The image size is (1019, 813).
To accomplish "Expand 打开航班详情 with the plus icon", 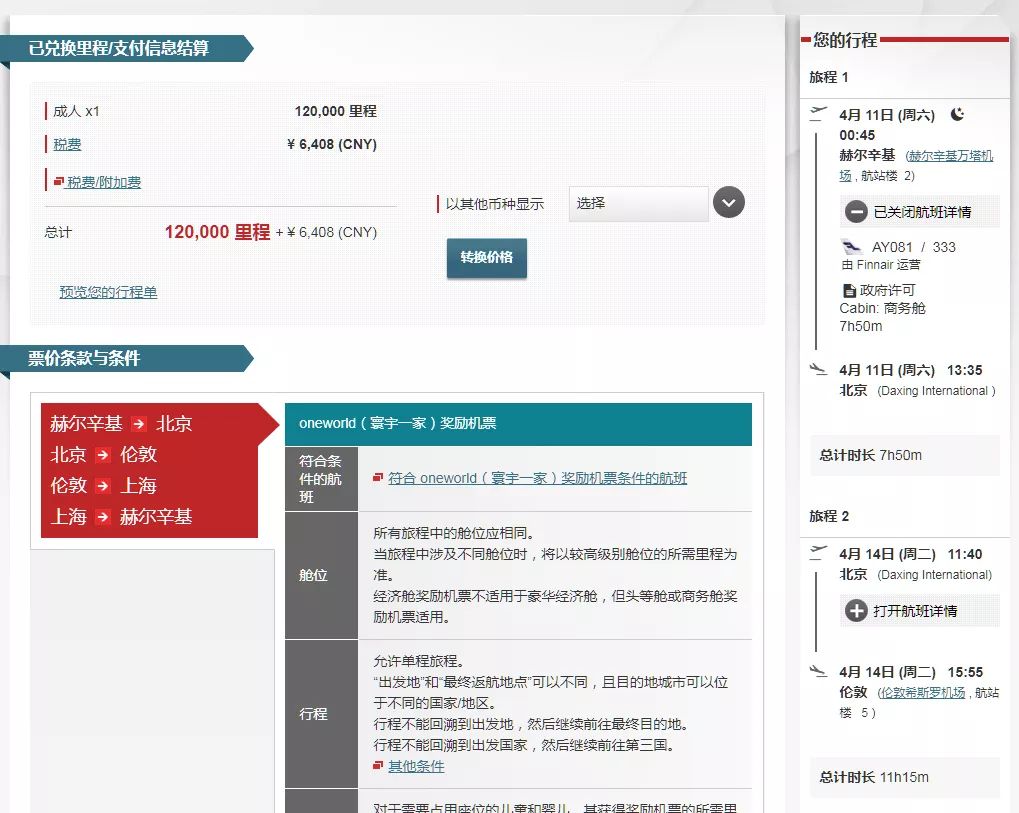I will [856, 611].
